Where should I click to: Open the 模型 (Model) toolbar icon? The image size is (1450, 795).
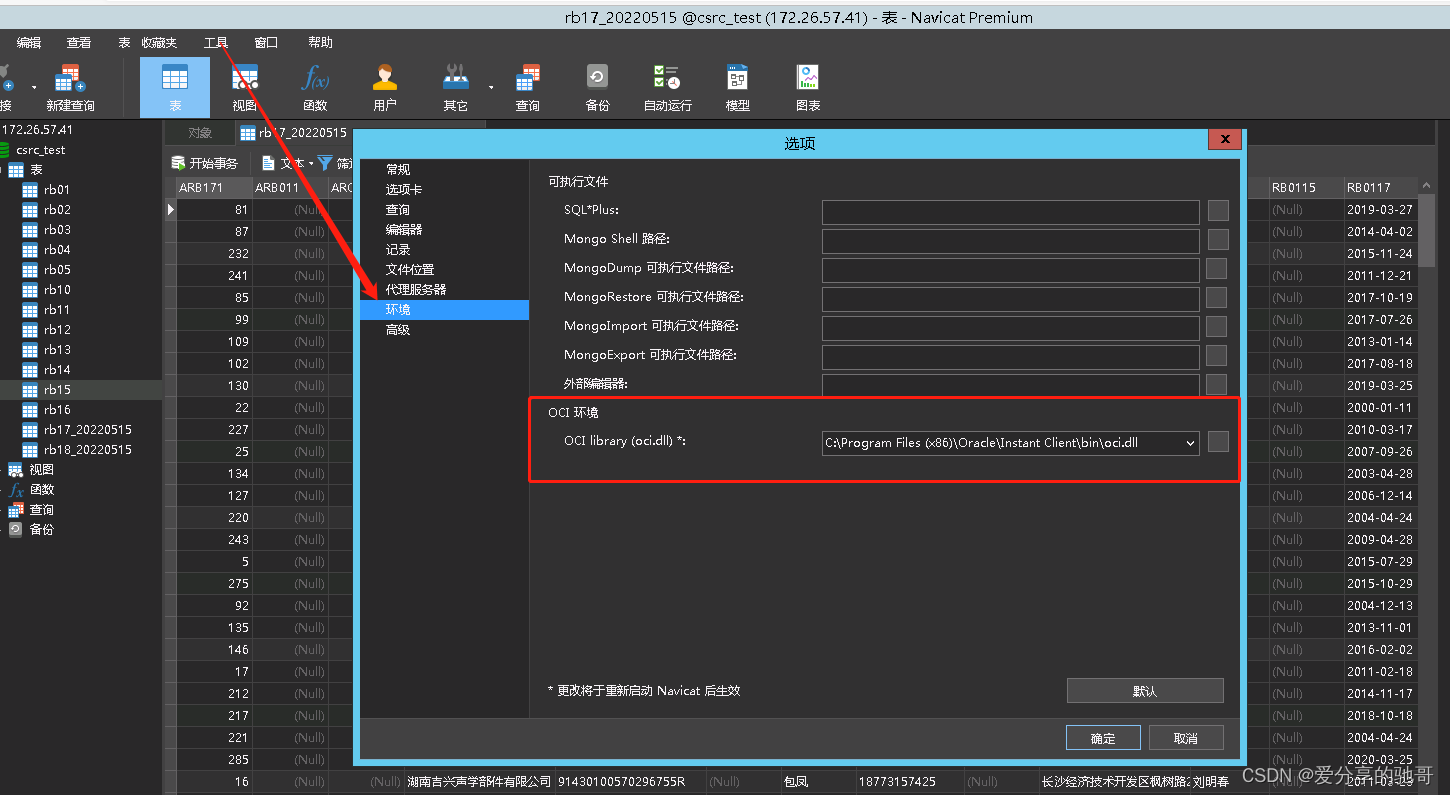pyautogui.click(x=738, y=87)
